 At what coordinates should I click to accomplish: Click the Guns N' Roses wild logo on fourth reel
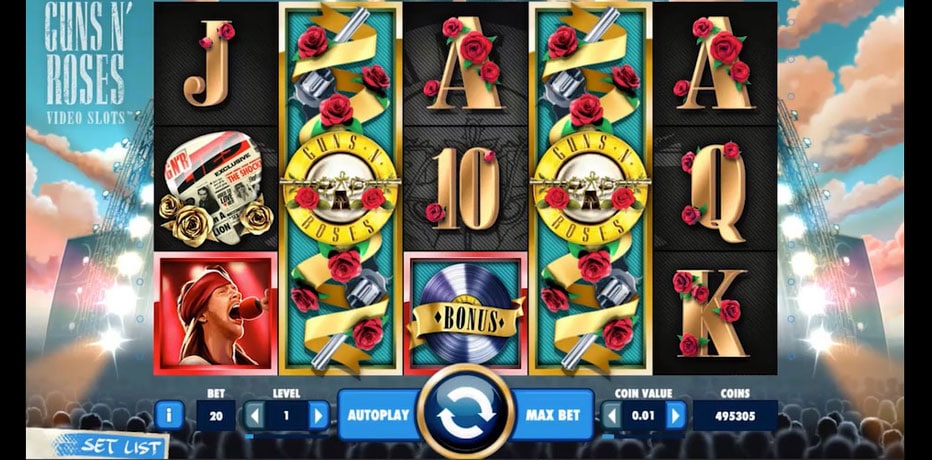[x=590, y=188]
